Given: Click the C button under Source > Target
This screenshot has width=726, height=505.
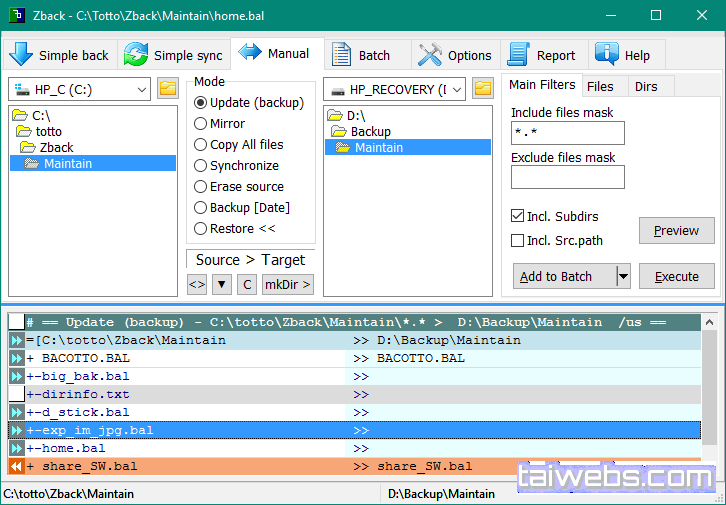Looking at the screenshot, I should click(x=246, y=284).
